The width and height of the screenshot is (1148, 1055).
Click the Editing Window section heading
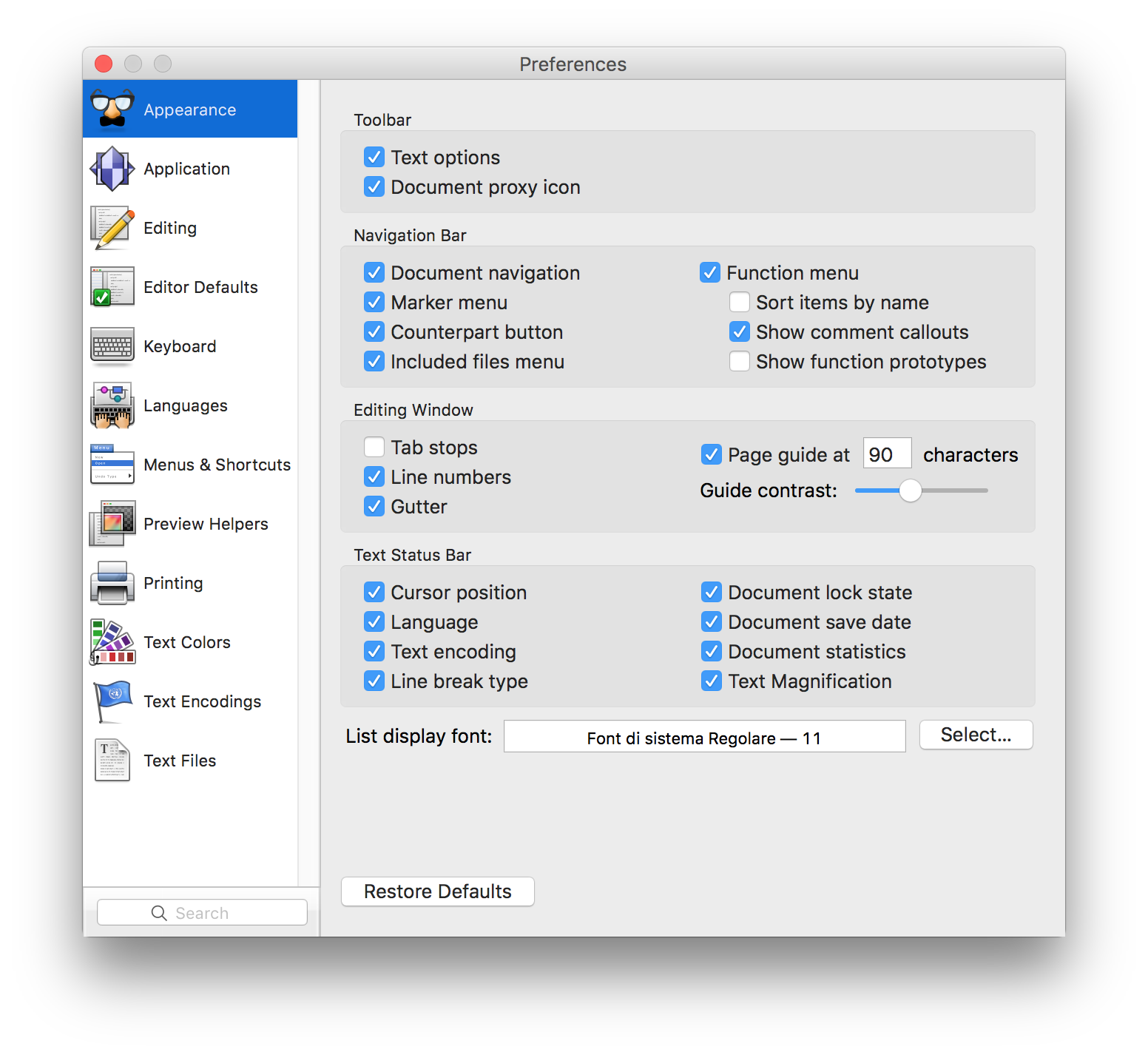[x=413, y=410]
